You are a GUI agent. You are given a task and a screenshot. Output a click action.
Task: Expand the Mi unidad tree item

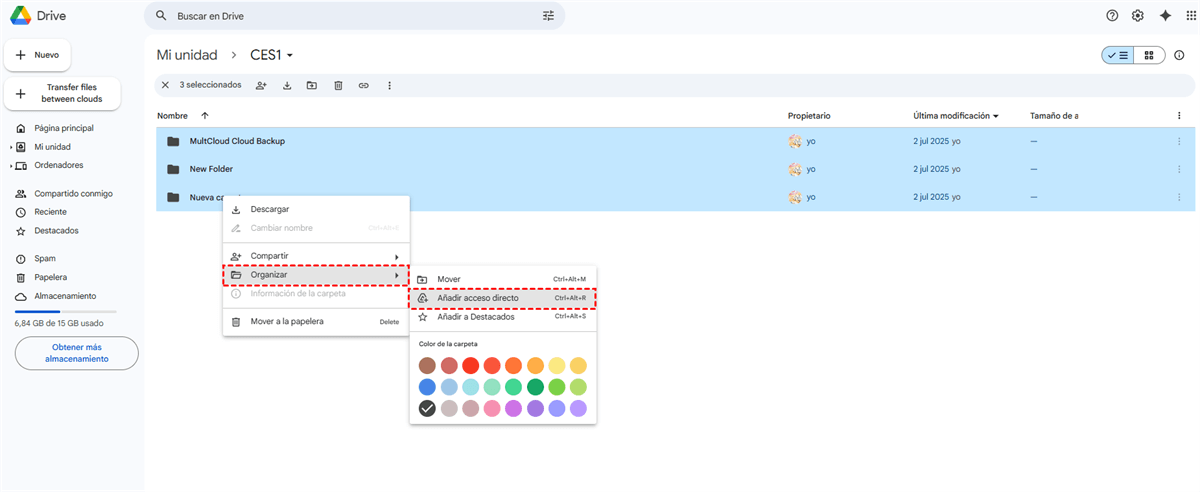[x=11, y=147]
